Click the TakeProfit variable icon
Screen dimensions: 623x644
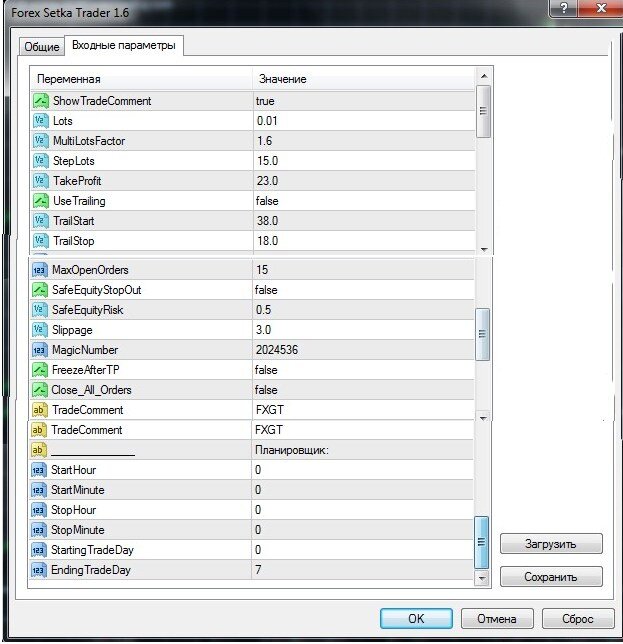click(41, 181)
